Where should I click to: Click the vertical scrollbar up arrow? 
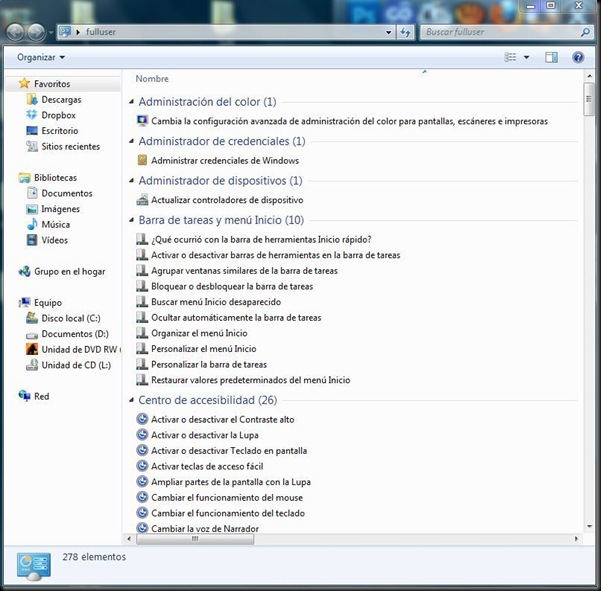[x=590, y=76]
